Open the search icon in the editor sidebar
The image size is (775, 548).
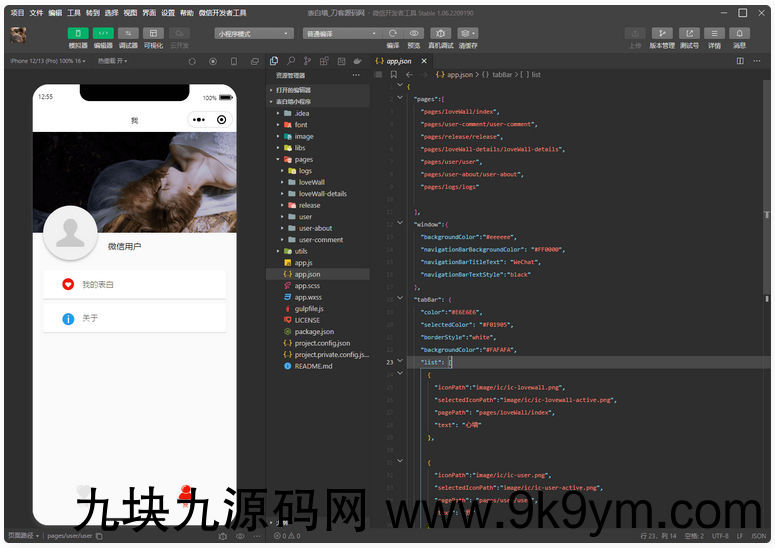click(291, 61)
